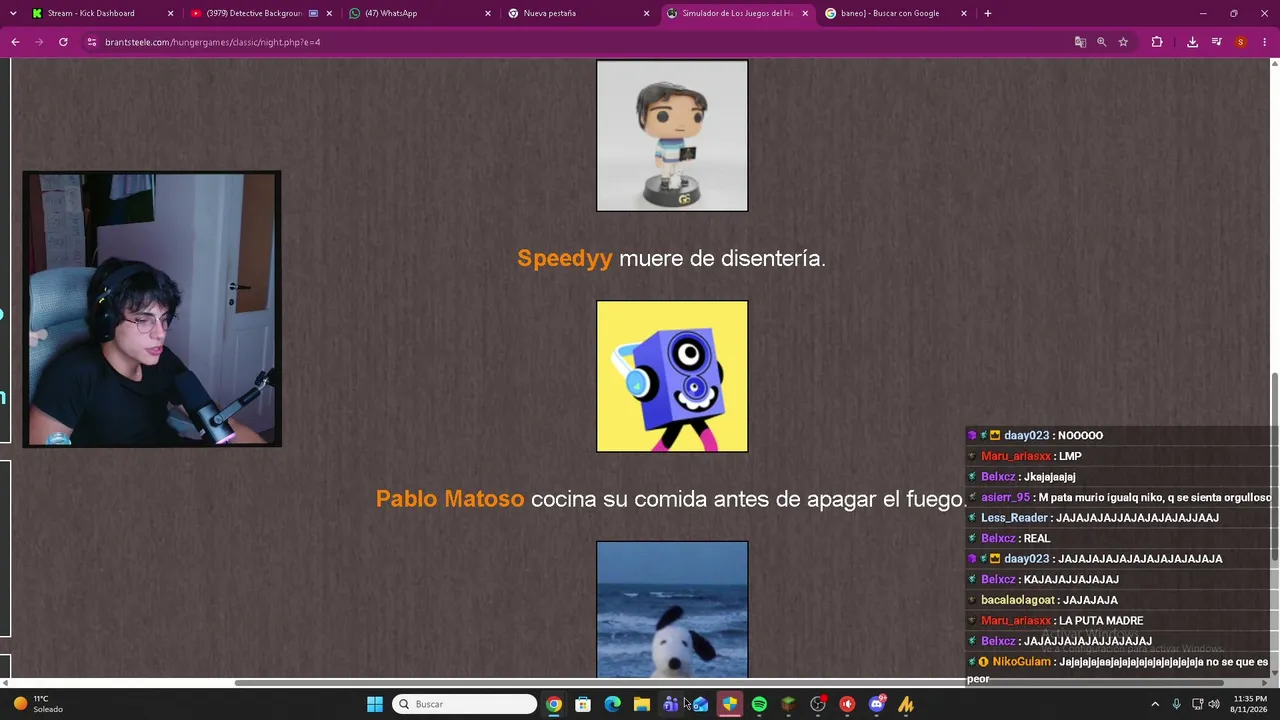Click the page vertical scrollbar thumb
The image size is (1280, 720).
pos(1274,465)
